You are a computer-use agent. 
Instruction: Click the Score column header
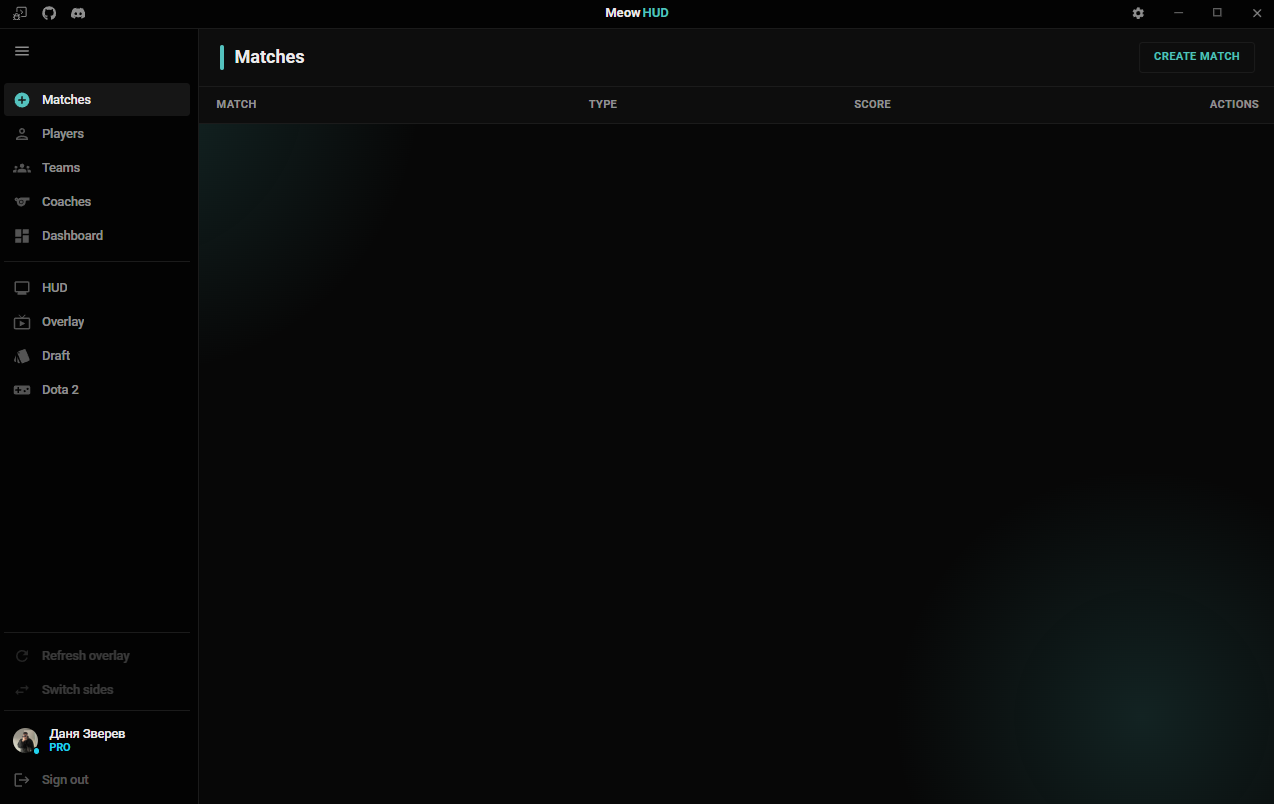tap(872, 104)
